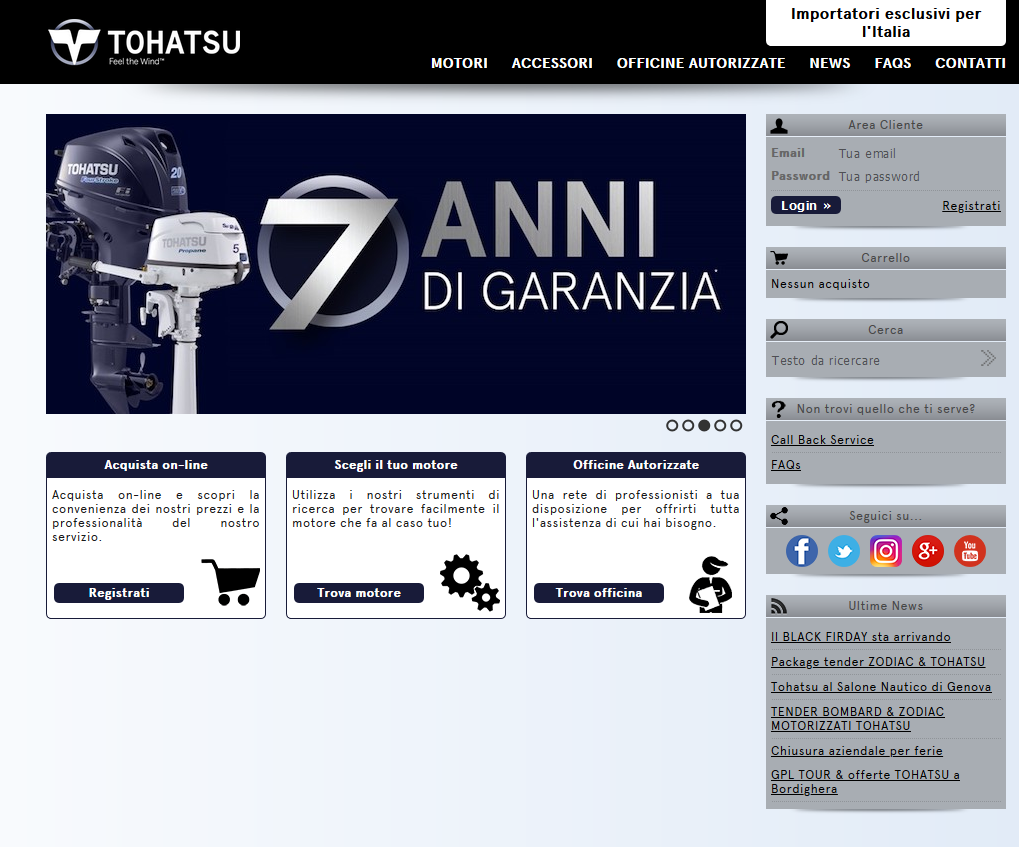Open the FAQs link in the sidebar
Screen dimensions: 1019x847
(786, 465)
